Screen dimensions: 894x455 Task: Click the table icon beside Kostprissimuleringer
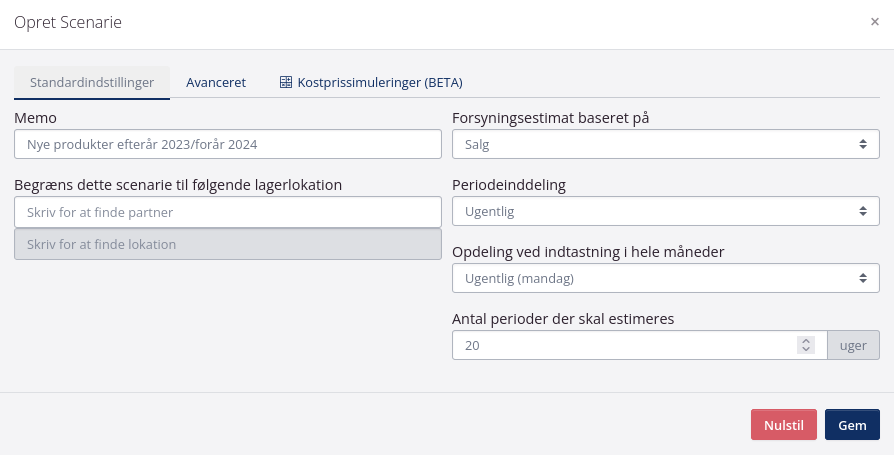[285, 83]
